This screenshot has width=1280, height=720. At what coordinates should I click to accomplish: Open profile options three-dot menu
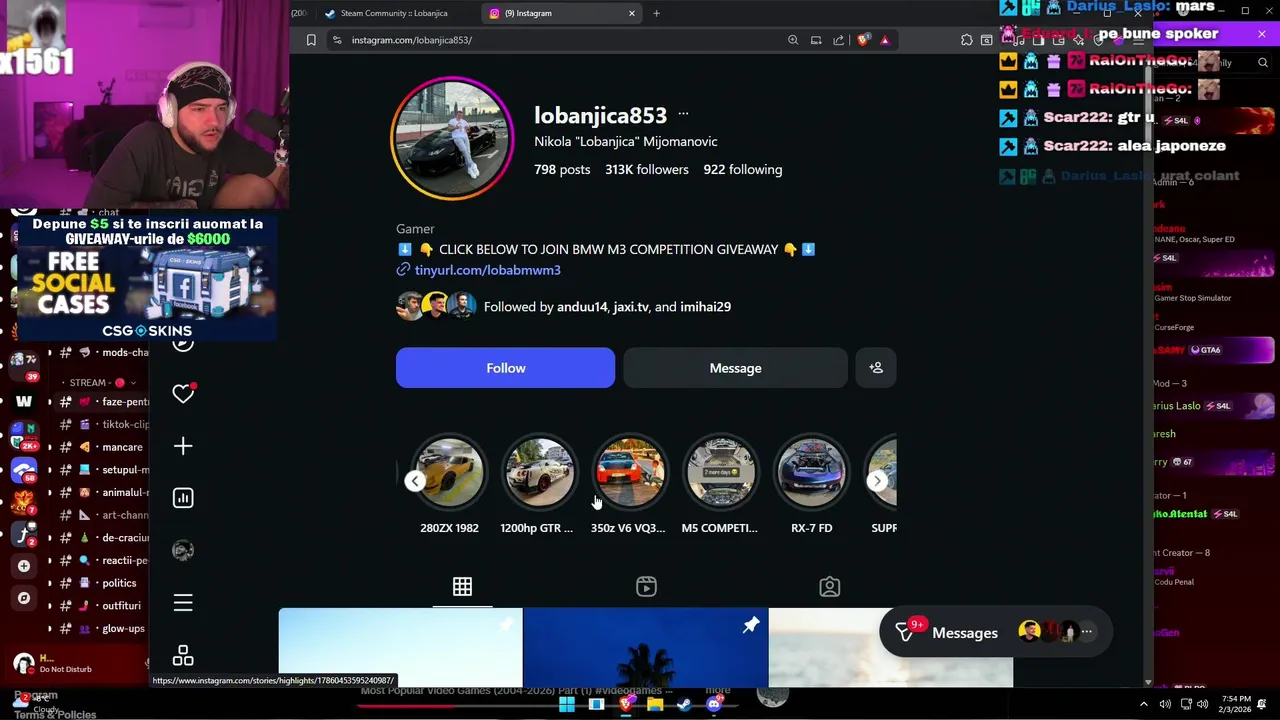point(683,114)
